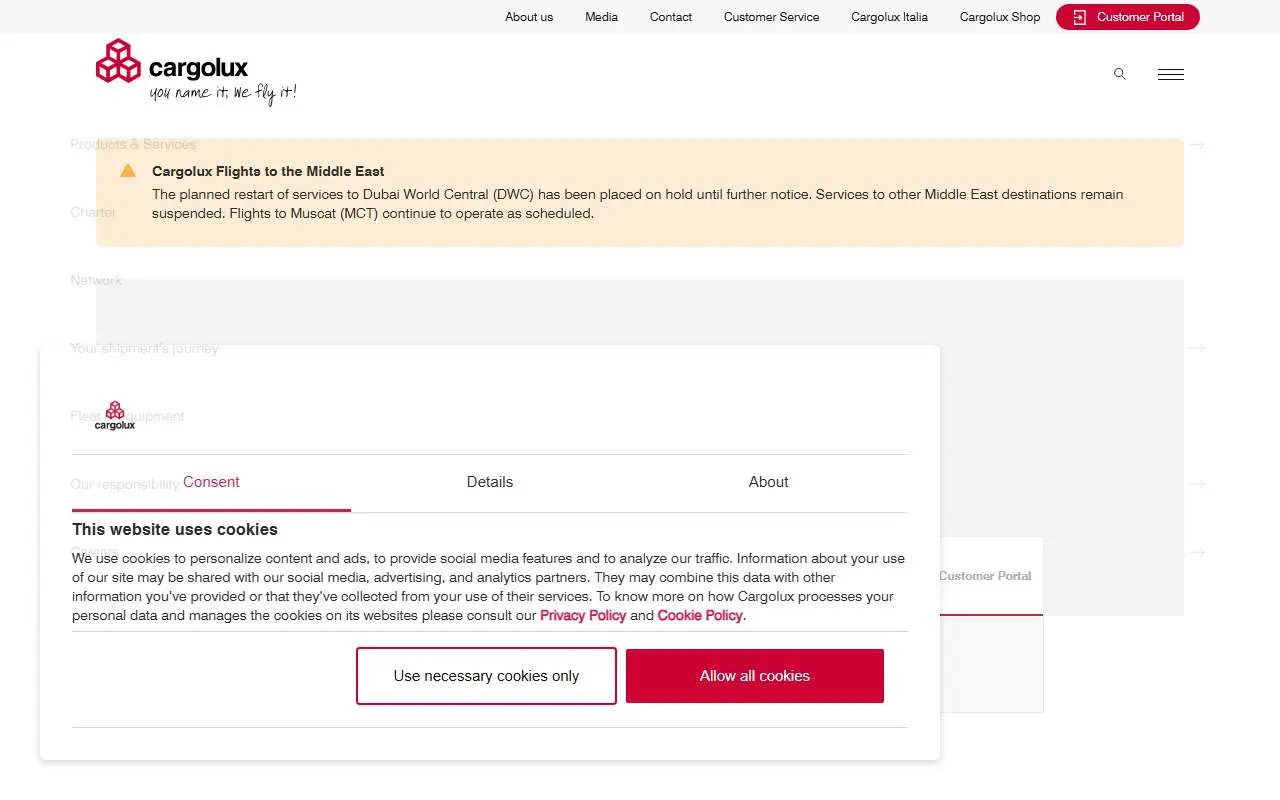Choose Use necessary cookies only
The image size is (1280, 800).
click(x=486, y=676)
